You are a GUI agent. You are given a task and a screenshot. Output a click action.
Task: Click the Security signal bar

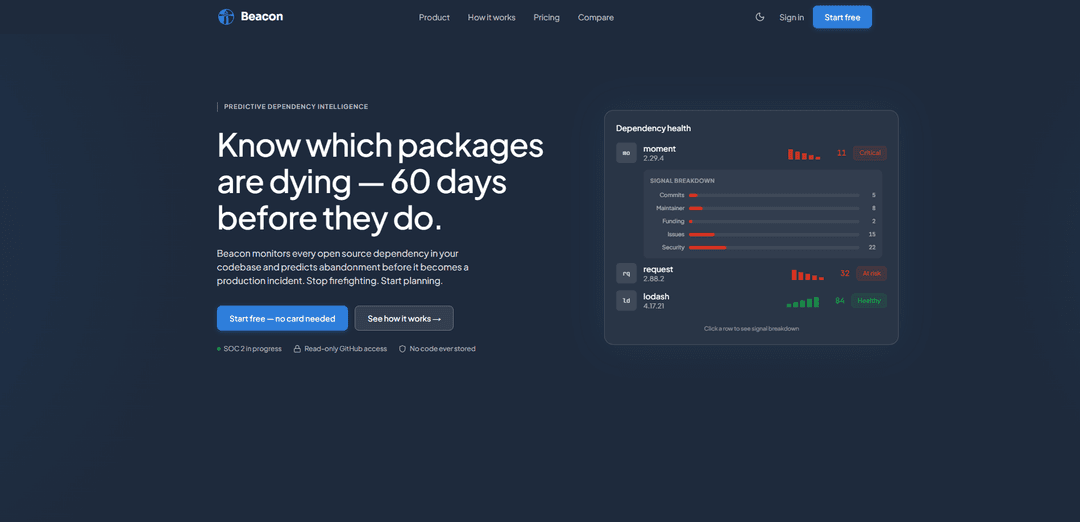[774, 248]
